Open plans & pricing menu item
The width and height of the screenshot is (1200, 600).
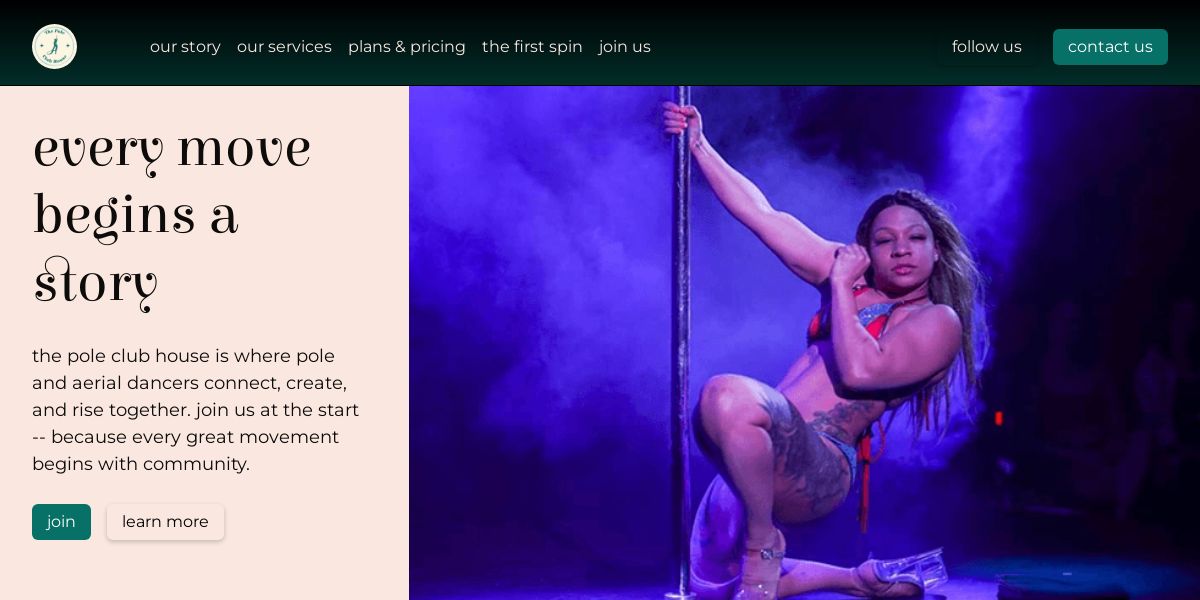[407, 47]
